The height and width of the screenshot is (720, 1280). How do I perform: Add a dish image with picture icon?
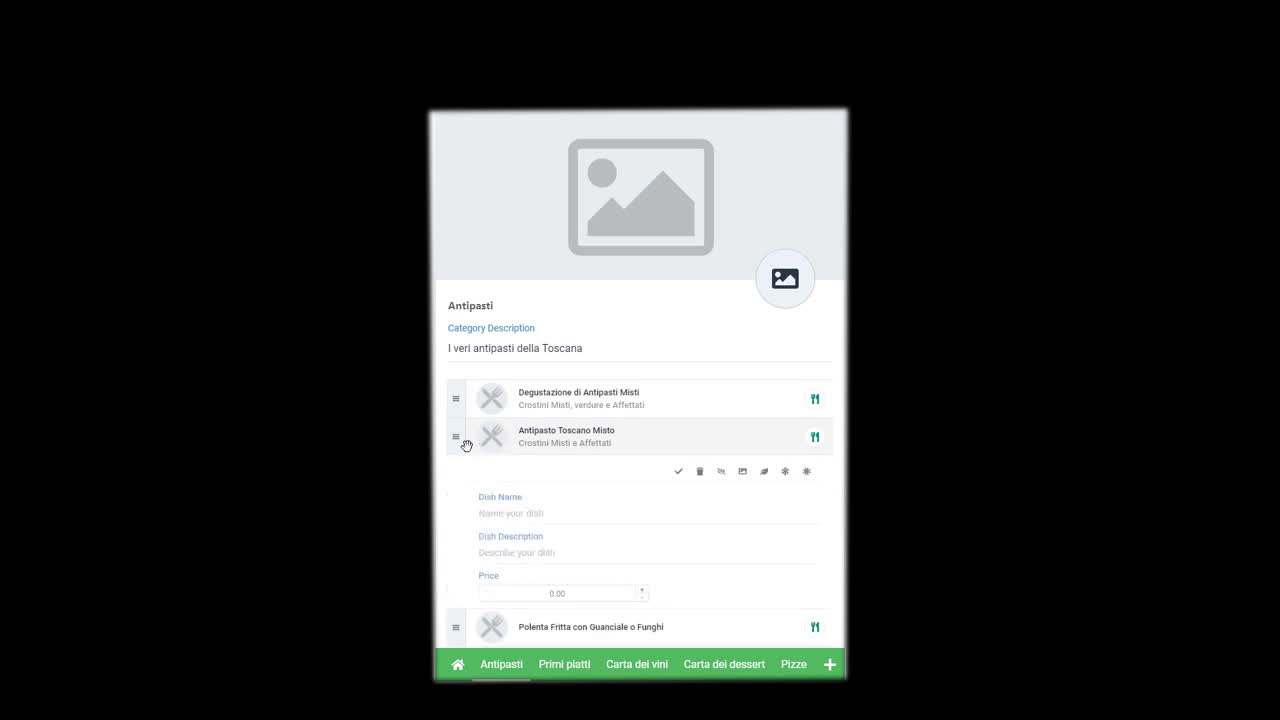[742, 471]
